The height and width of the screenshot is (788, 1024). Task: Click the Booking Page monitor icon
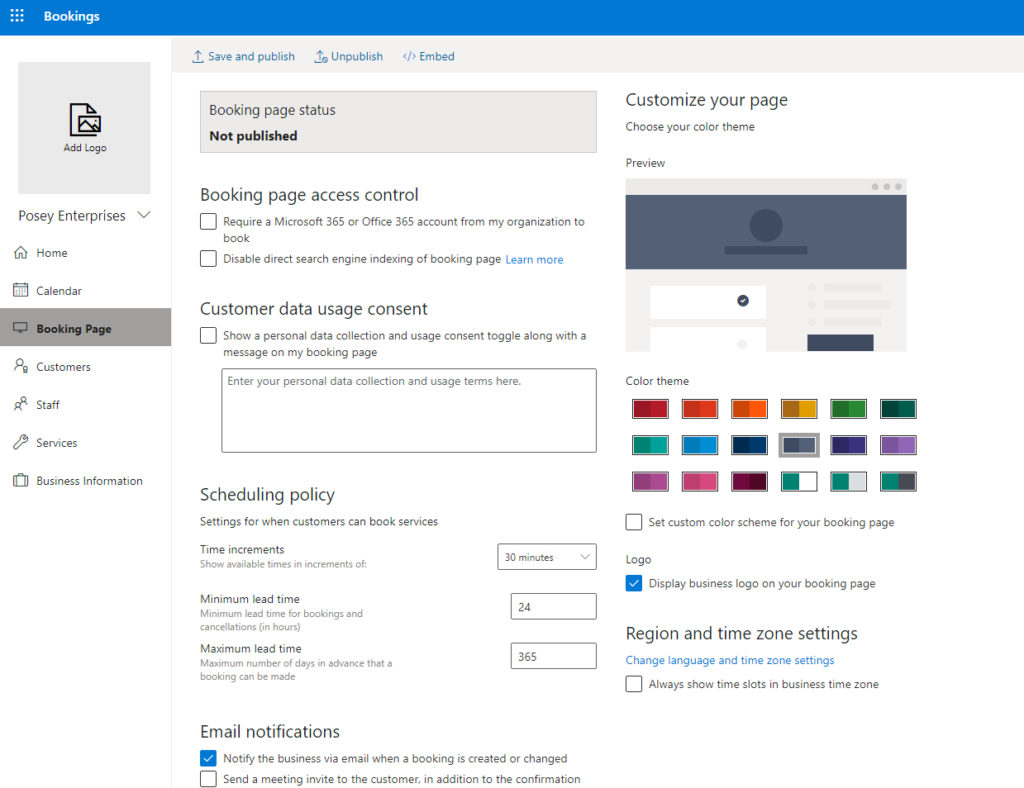pyautogui.click(x=21, y=328)
